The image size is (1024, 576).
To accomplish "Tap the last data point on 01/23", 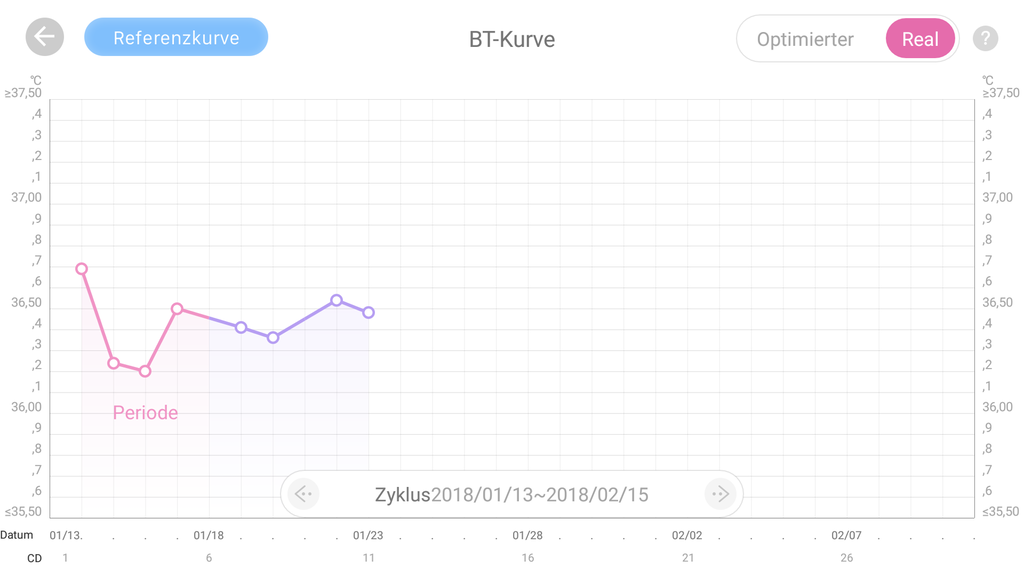I will click(x=369, y=313).
